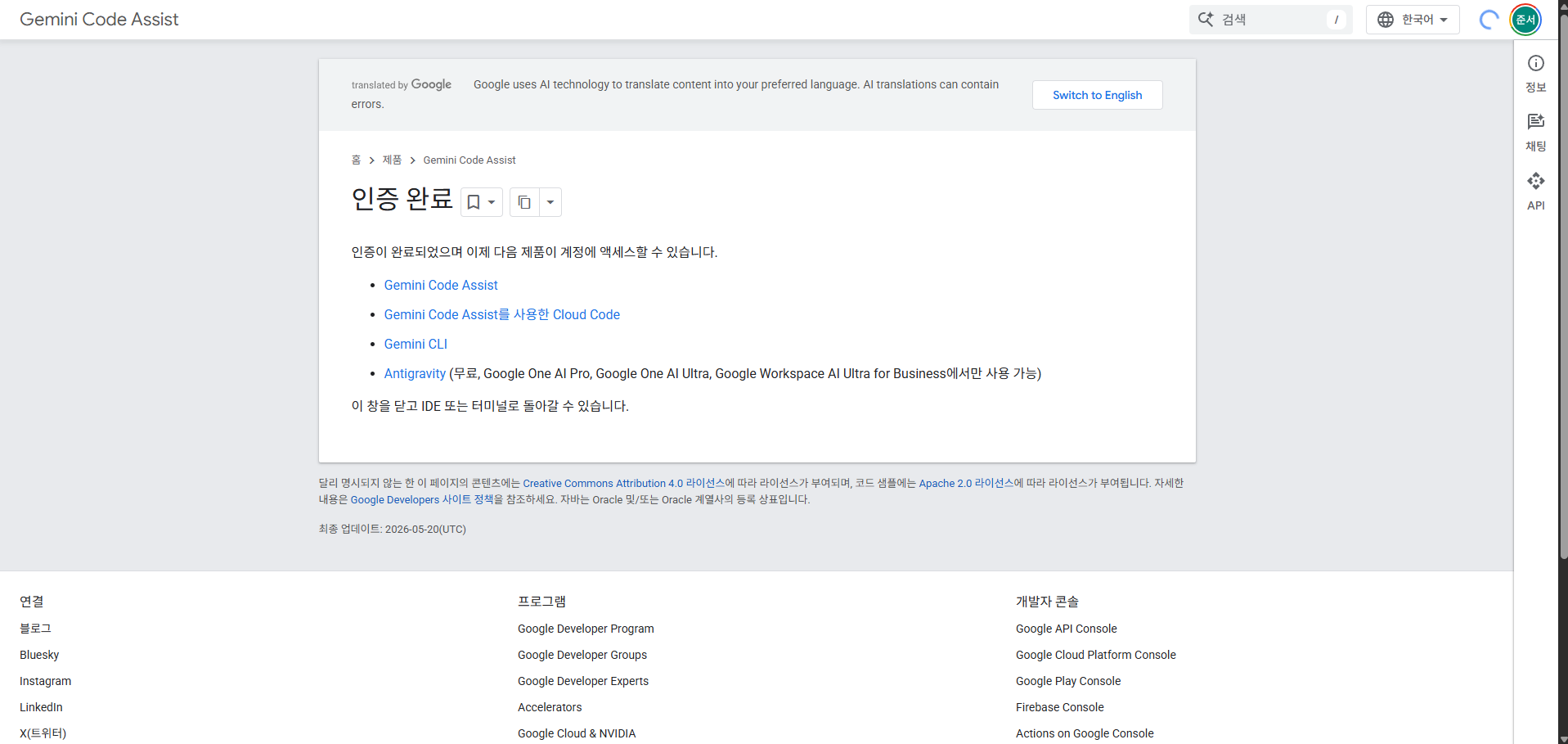Click the search magnifier icon
Image resolution: width=1568 pixels, height=744 pixels.
click(1206, 20)
